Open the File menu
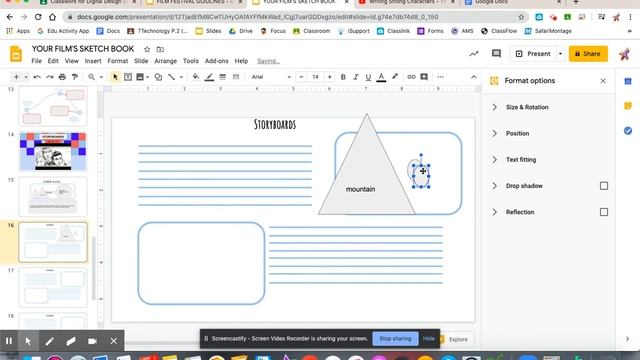Screen dimensions: 640x360 tap(36, 61)
